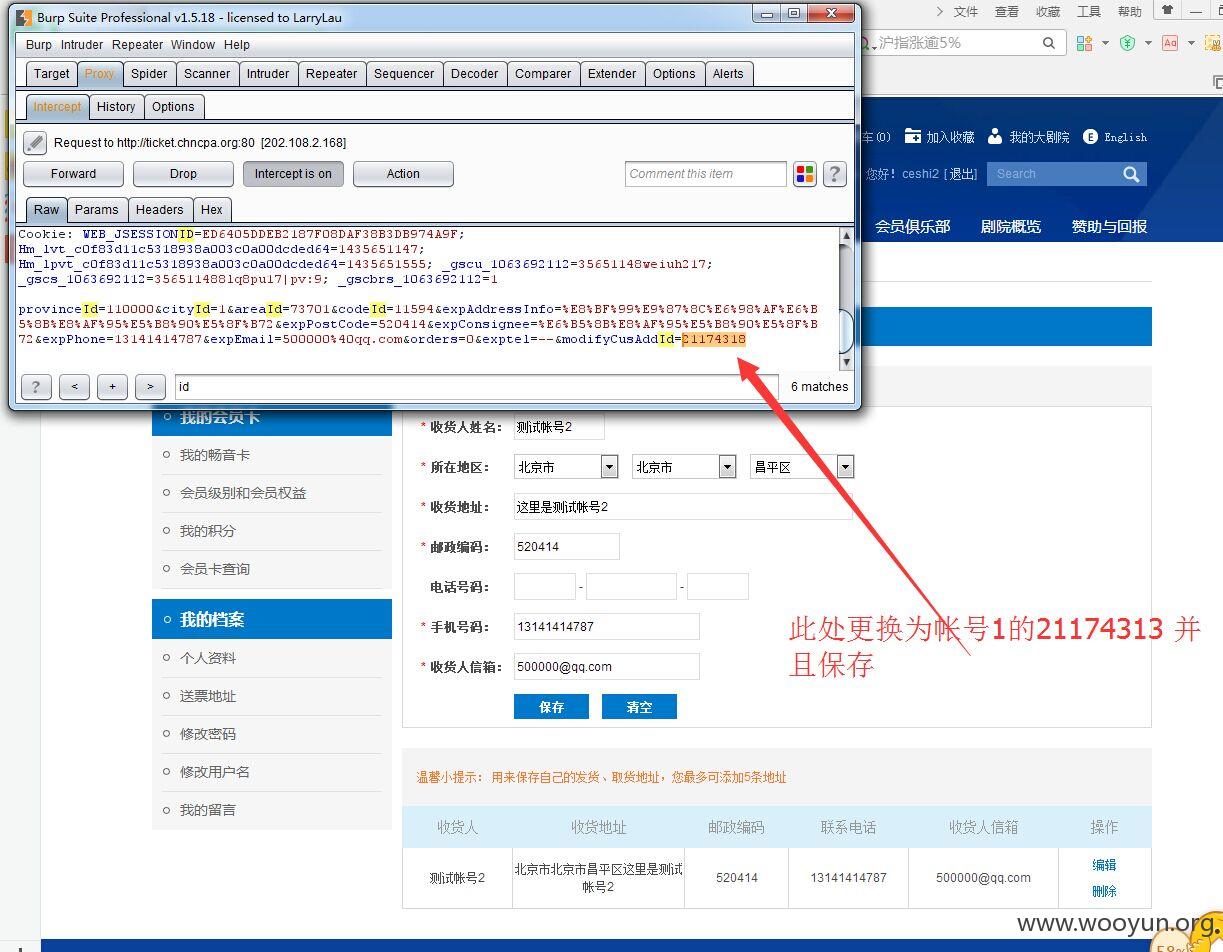Switch to the Params view tab
This screenshot has height=952, width=1223.
pos(97,210)
